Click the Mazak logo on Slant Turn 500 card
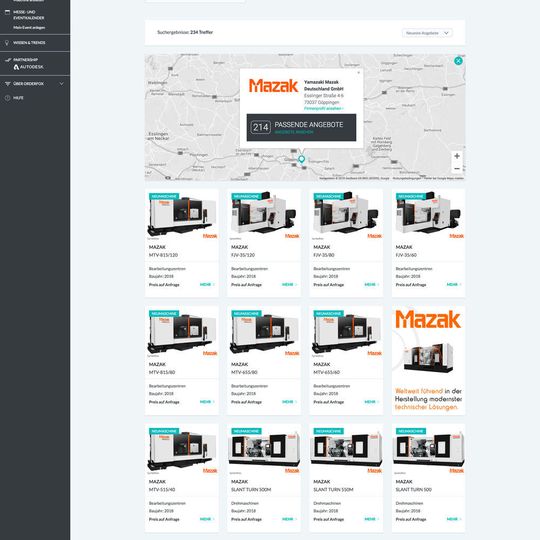This screenshot has height=540, width=540. tap(456, 470)
